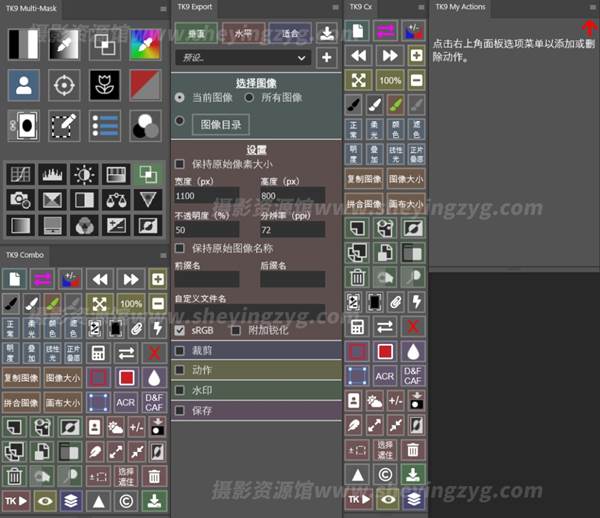Viewport: 600px width, 518px height.
Task: Switch to the TK9 My Actions tab
Action: (463, 7)
